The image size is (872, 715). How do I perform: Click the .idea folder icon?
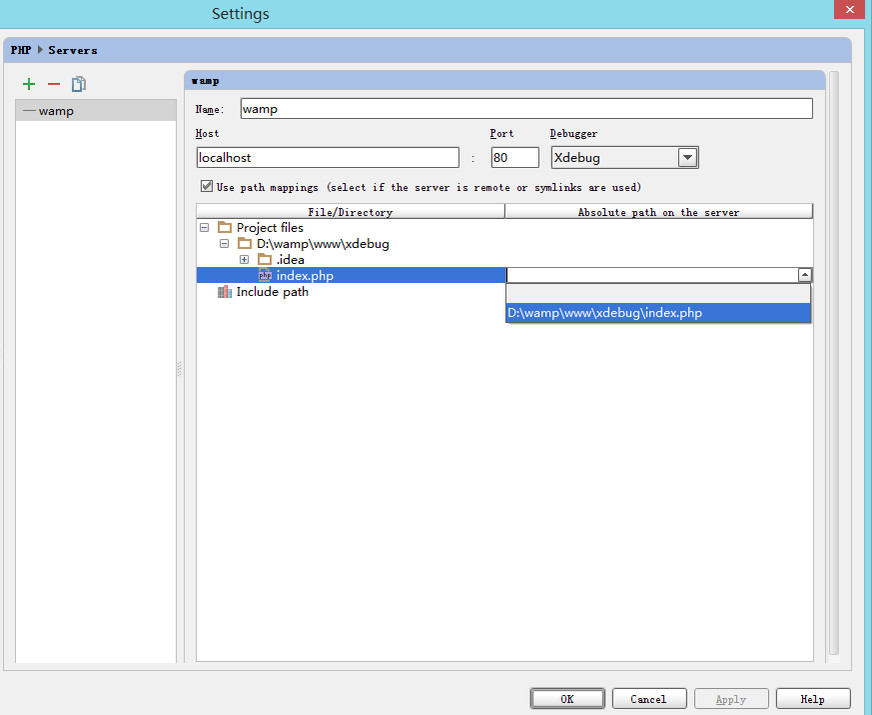(x=265, y=260)
